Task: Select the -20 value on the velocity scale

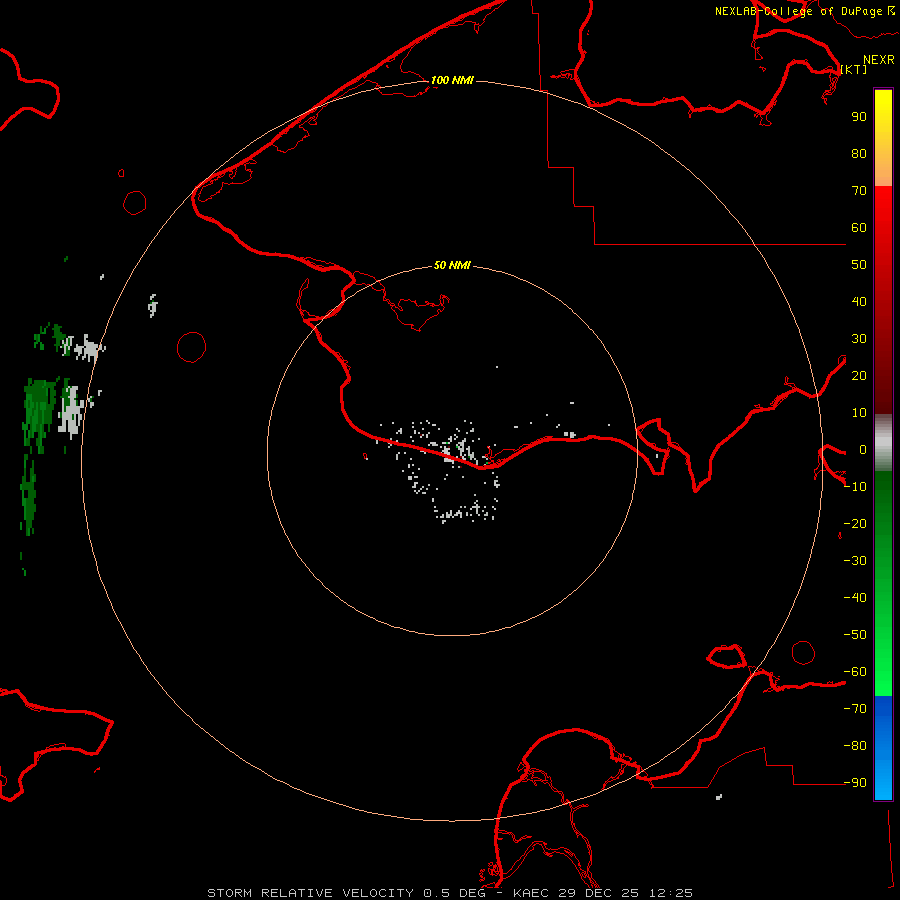Action: 855,524
